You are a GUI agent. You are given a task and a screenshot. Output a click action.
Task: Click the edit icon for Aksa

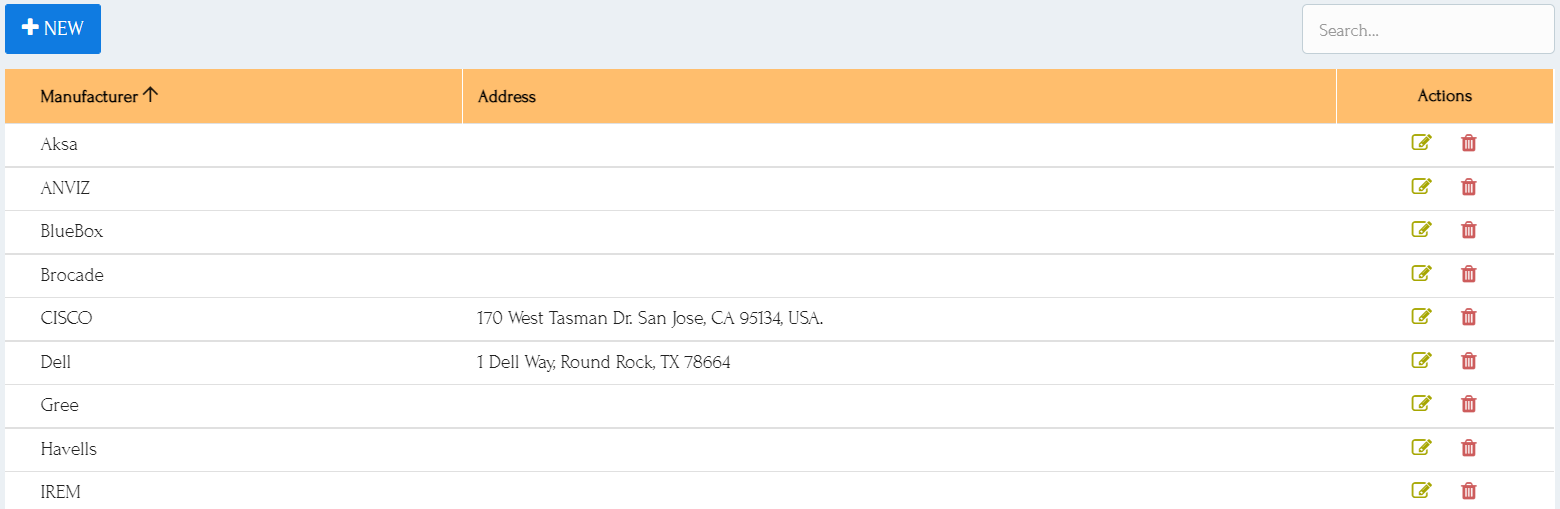[x=1421, y=143]
